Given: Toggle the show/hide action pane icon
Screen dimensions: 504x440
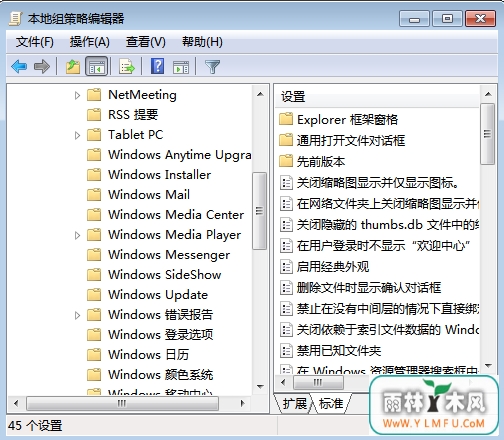Looking at the screenshot, I should click(181, 67).
